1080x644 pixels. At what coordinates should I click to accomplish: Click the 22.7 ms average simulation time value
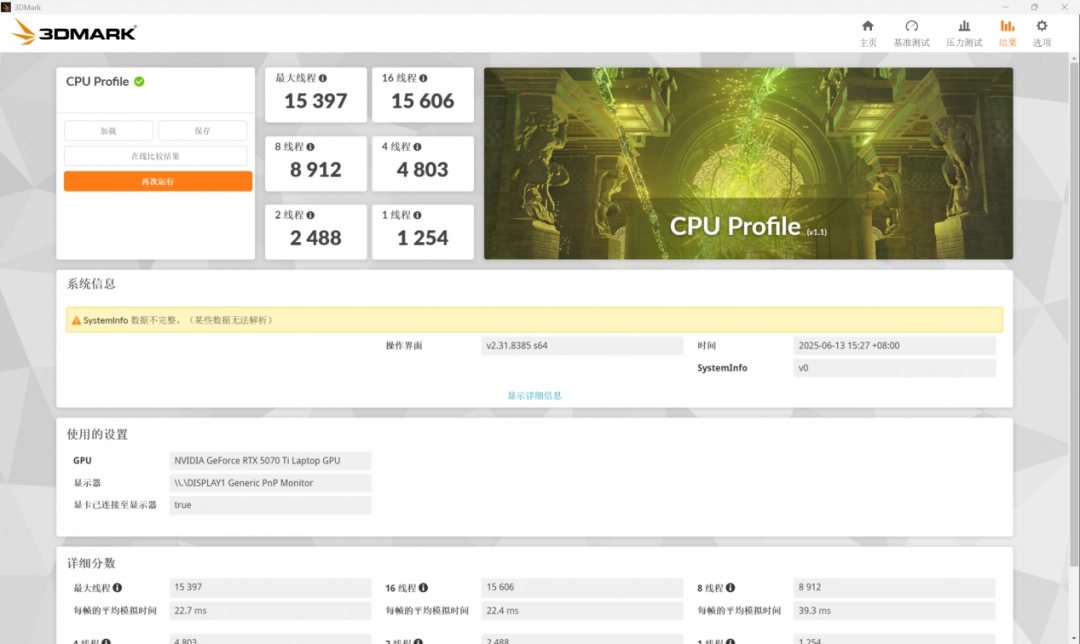tap(270, 610)
